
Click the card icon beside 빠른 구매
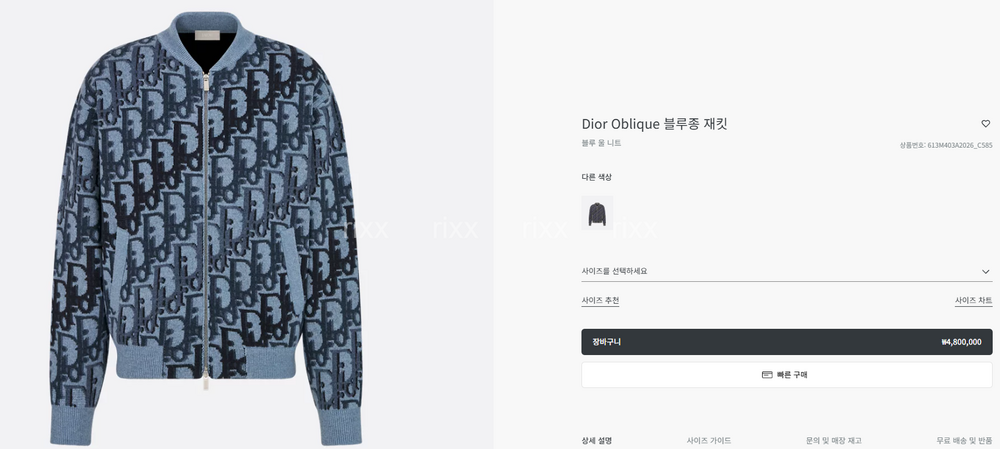pyautogui.click(x=767, y=375)
